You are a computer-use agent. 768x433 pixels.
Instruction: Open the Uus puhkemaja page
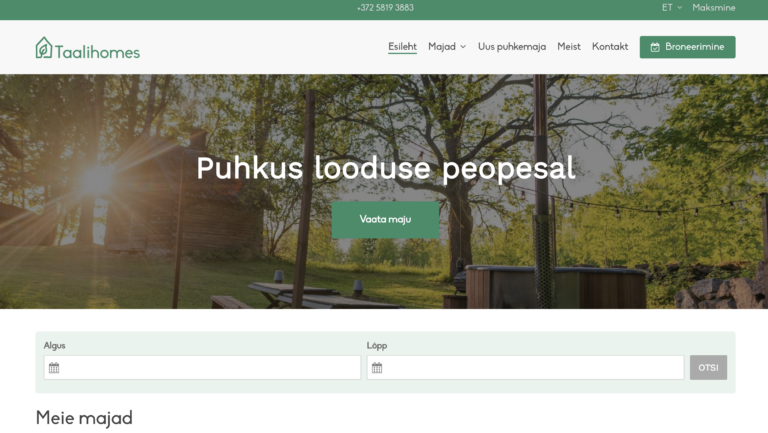(x=512, y=47)
